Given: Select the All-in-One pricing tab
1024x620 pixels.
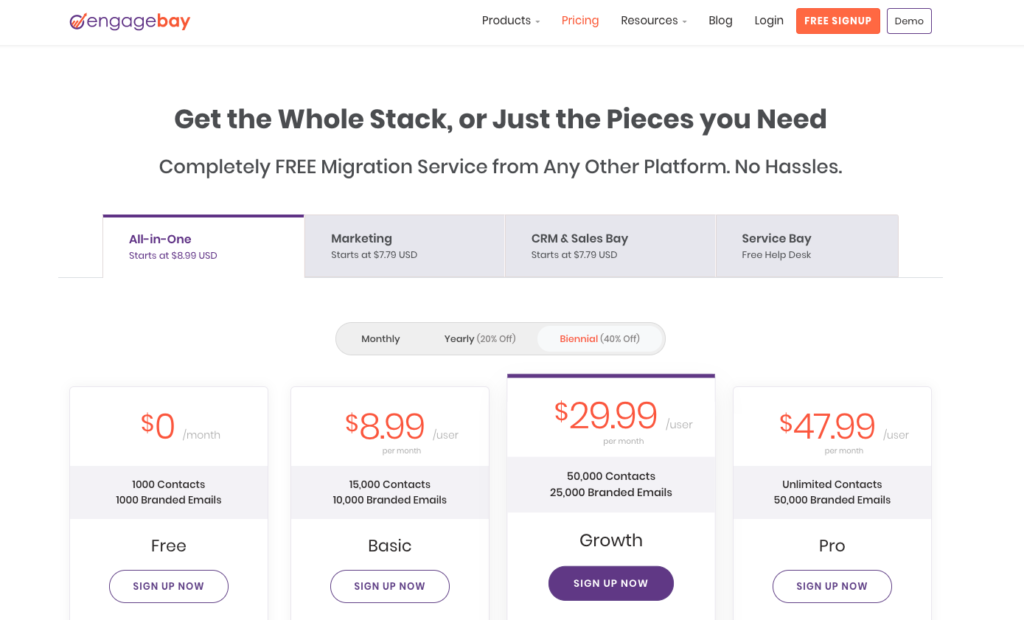Looking at the screenshot, I should pyautogui.click(x=203, y=246).
